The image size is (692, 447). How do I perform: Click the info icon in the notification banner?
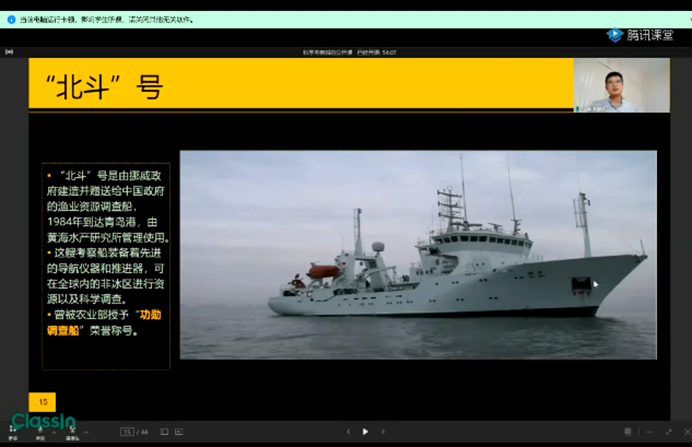point(11,19)
